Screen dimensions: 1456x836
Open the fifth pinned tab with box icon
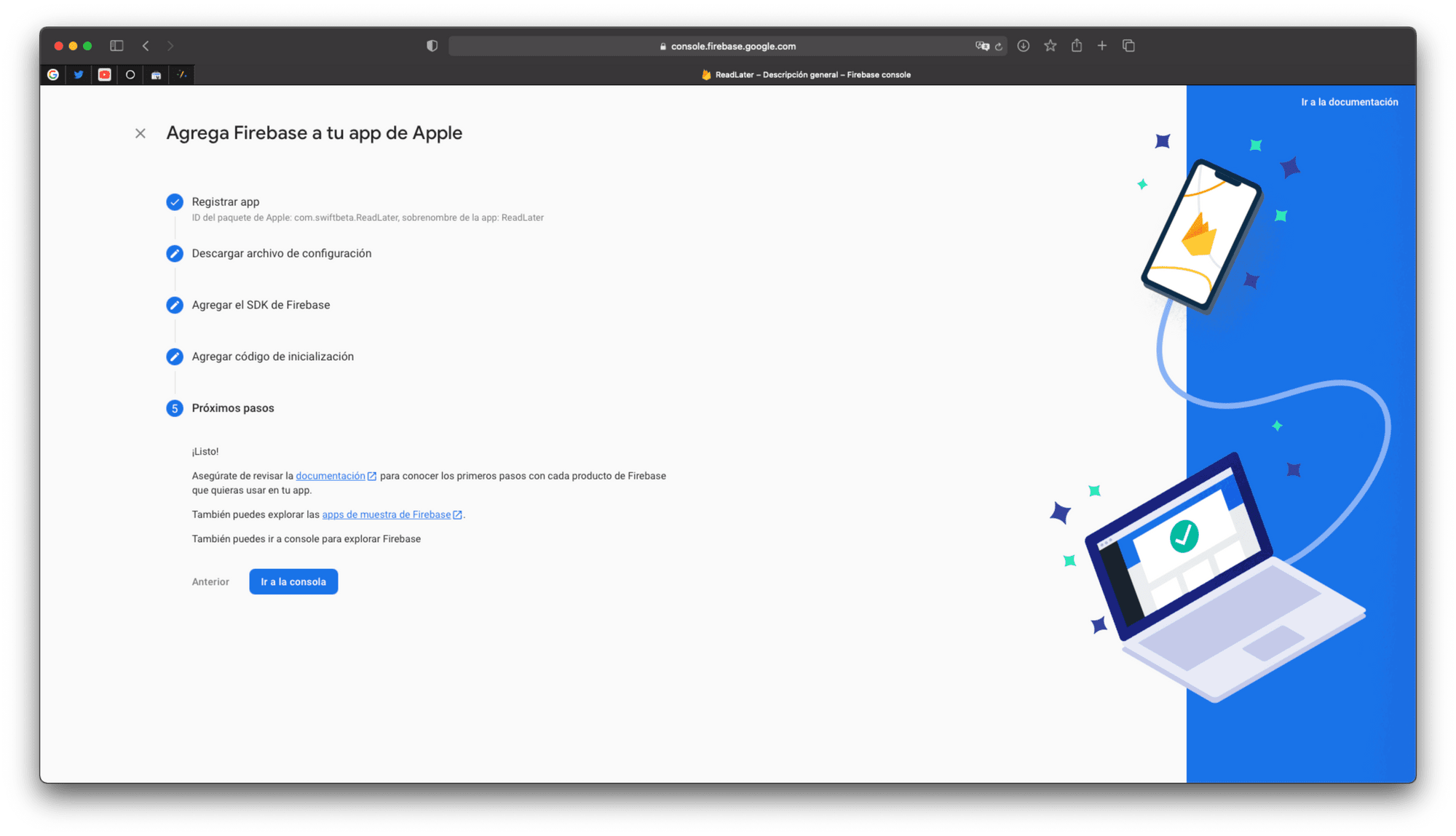coord(157,75)
